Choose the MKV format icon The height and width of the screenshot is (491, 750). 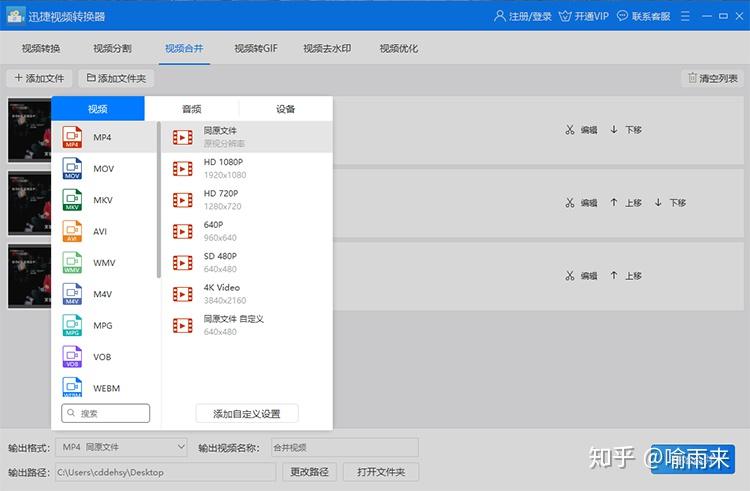click(72, 200)
